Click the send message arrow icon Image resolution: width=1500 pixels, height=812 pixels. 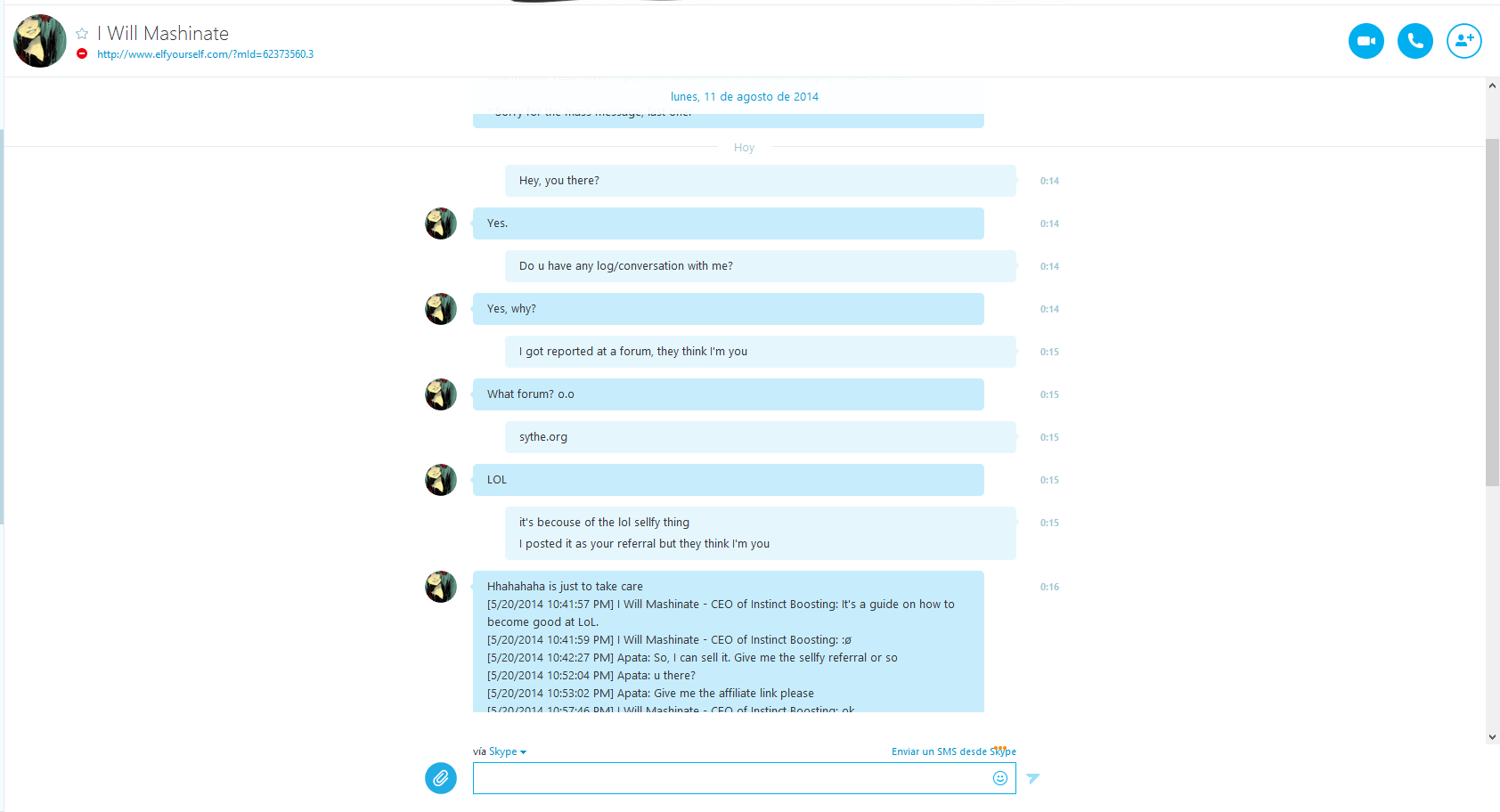tap(1033, 778)
